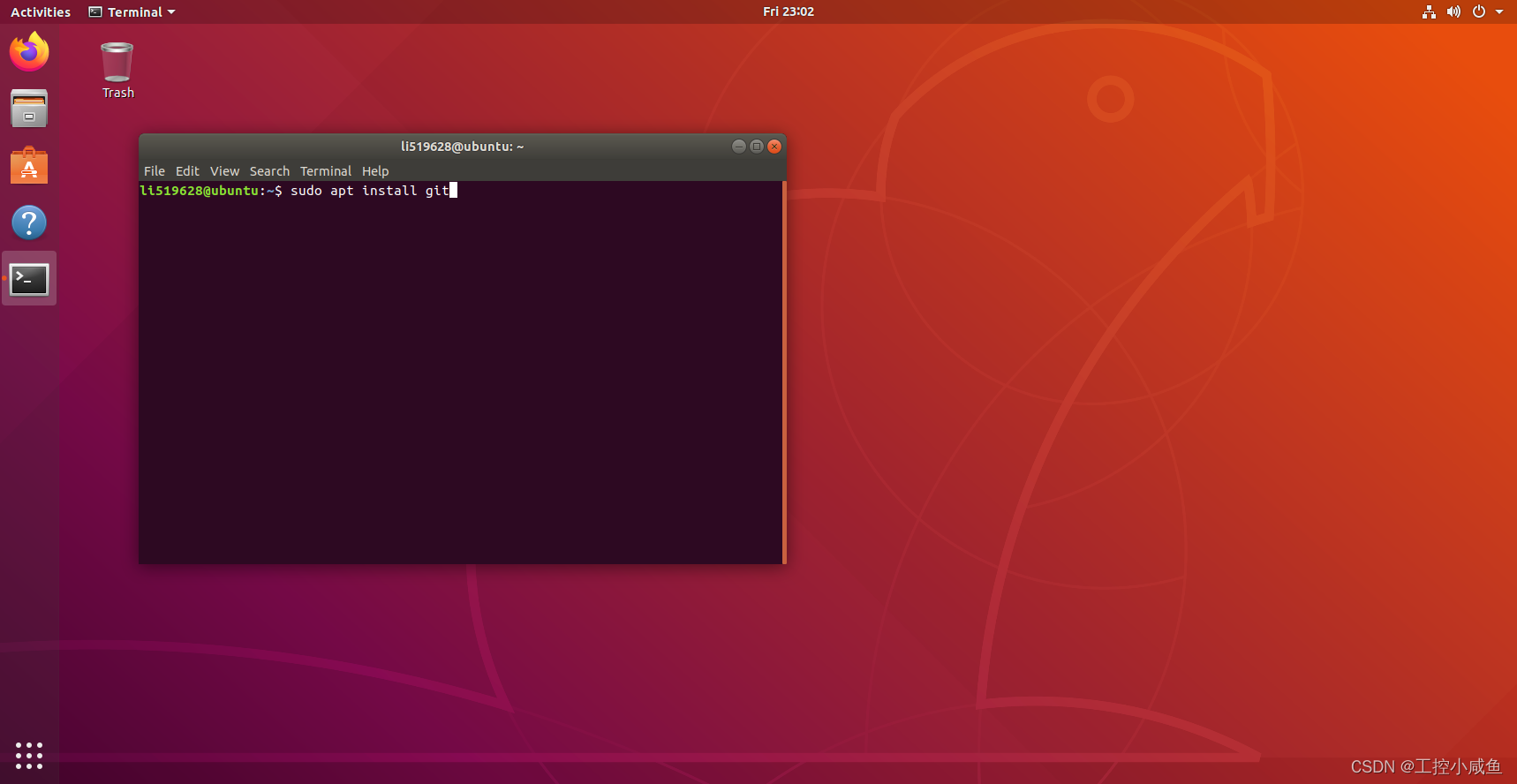
Task: Open the Activities overview
Action: [41, 11]
